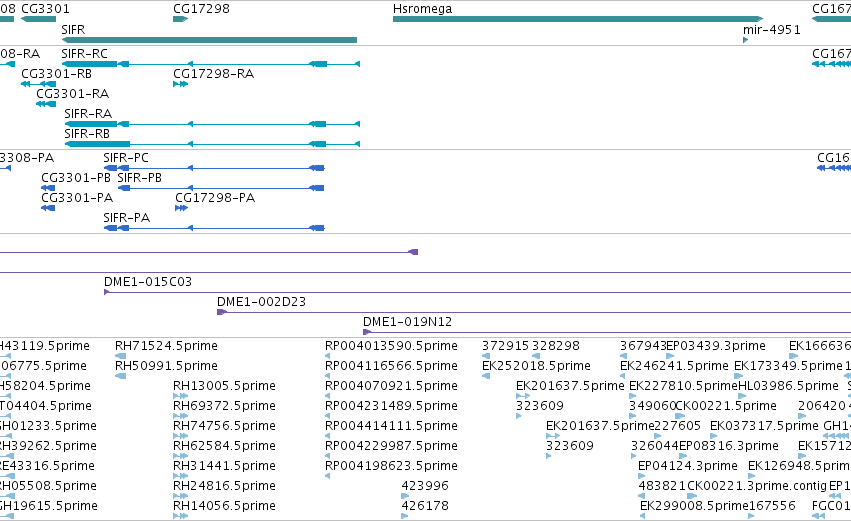Click the CG3301 gene label

pos(45,9)
